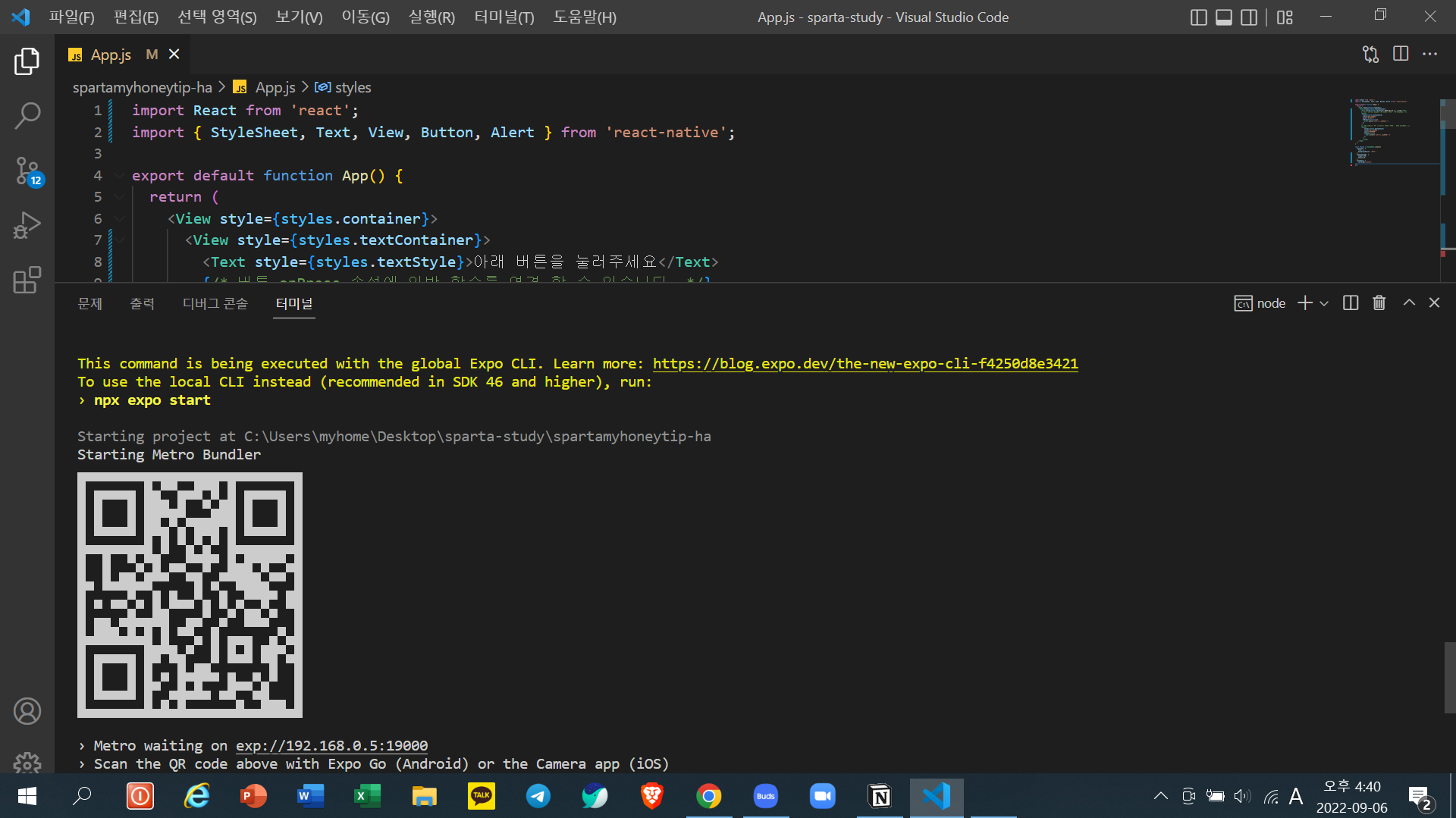Launch Google Chrome from taskbar
This screenshot has height=818, width=1456.
pos(709,796)
